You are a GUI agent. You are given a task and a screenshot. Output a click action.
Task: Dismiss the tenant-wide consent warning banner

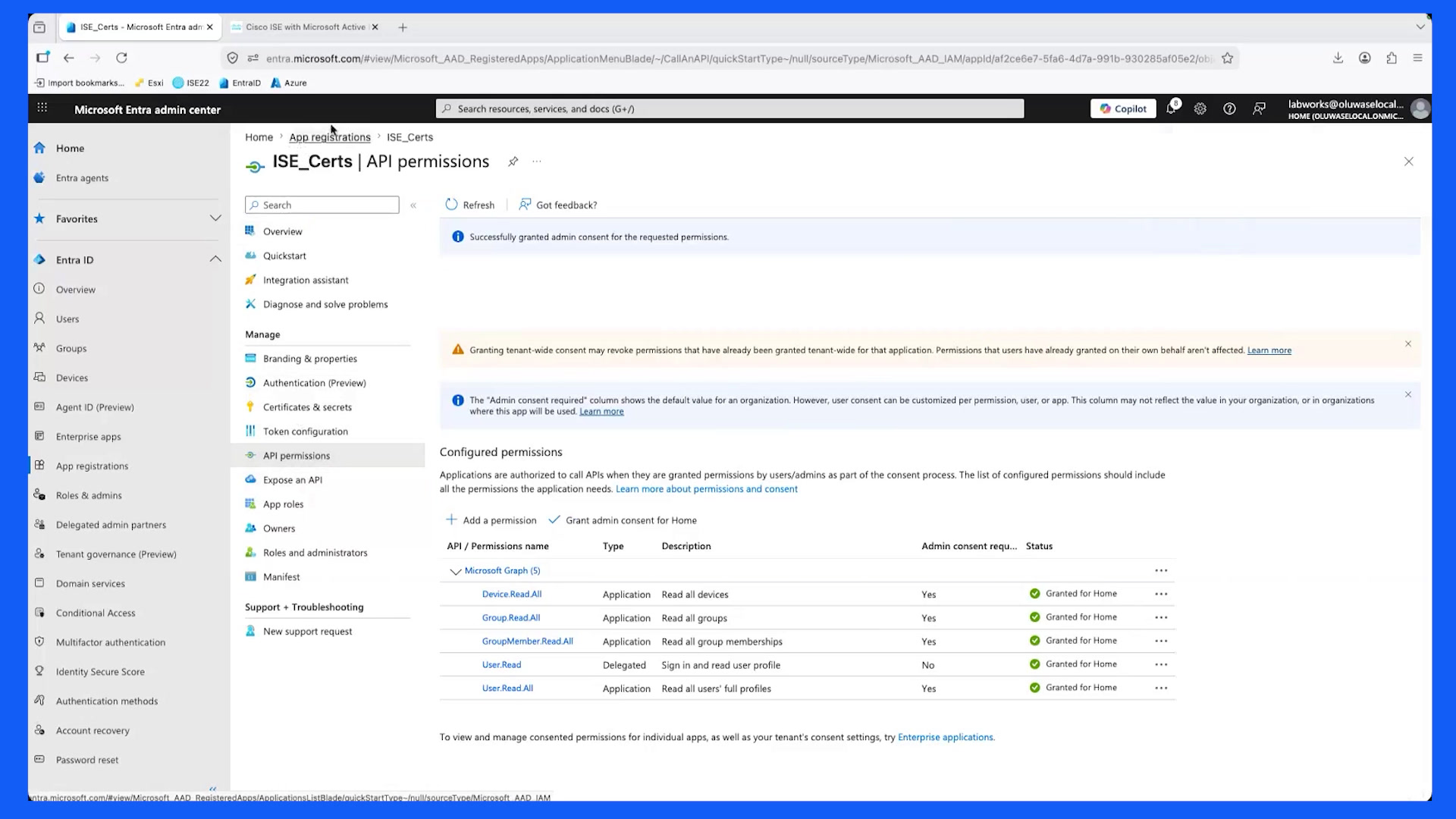[1408, 344]
